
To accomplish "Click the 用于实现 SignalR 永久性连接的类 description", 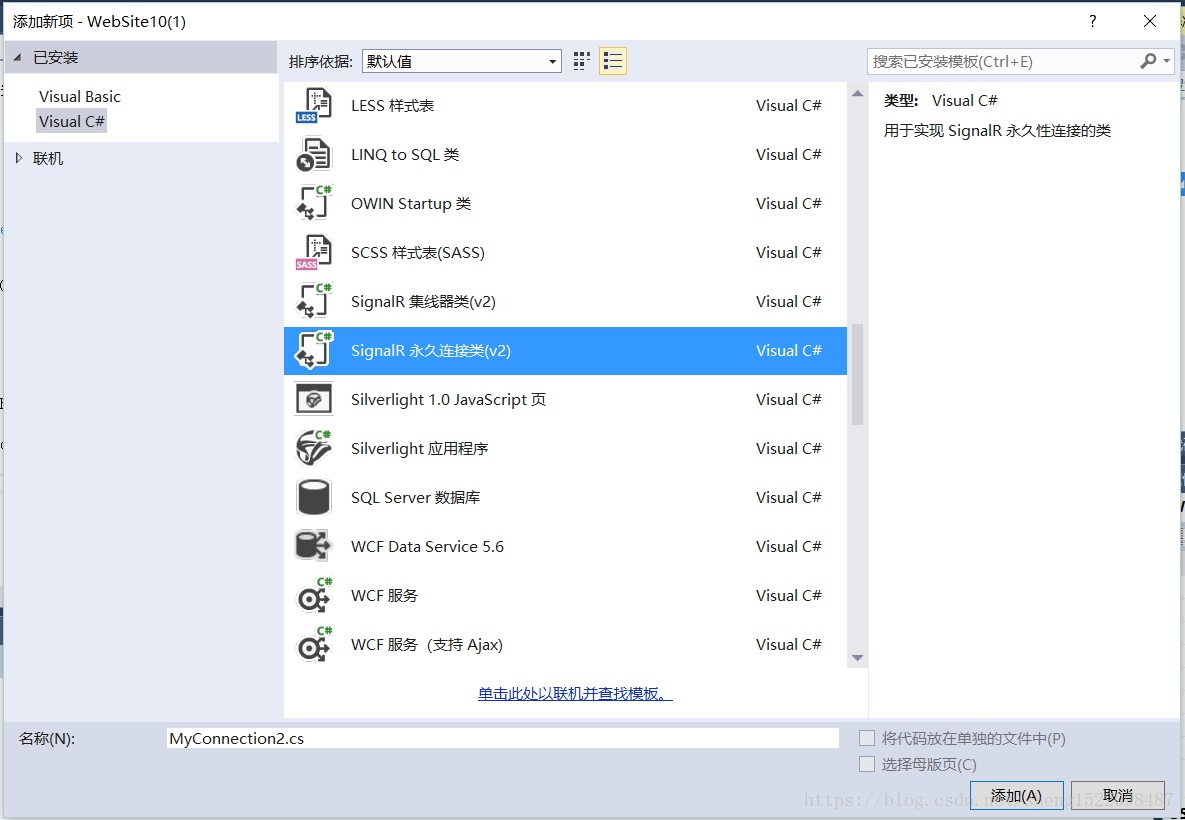I will (997, 131).
